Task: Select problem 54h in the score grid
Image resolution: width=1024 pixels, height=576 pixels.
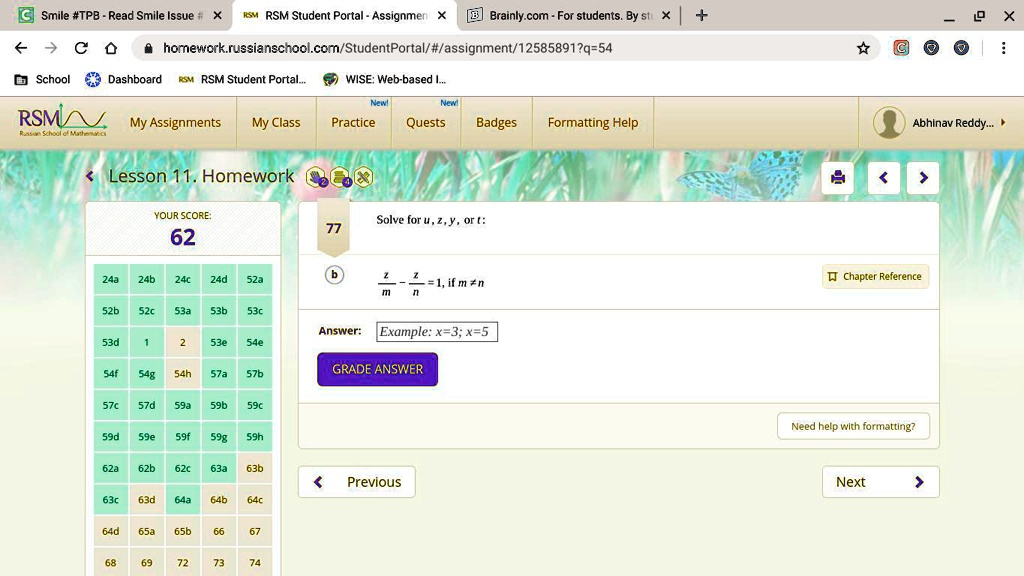Action: coord(182,374)
